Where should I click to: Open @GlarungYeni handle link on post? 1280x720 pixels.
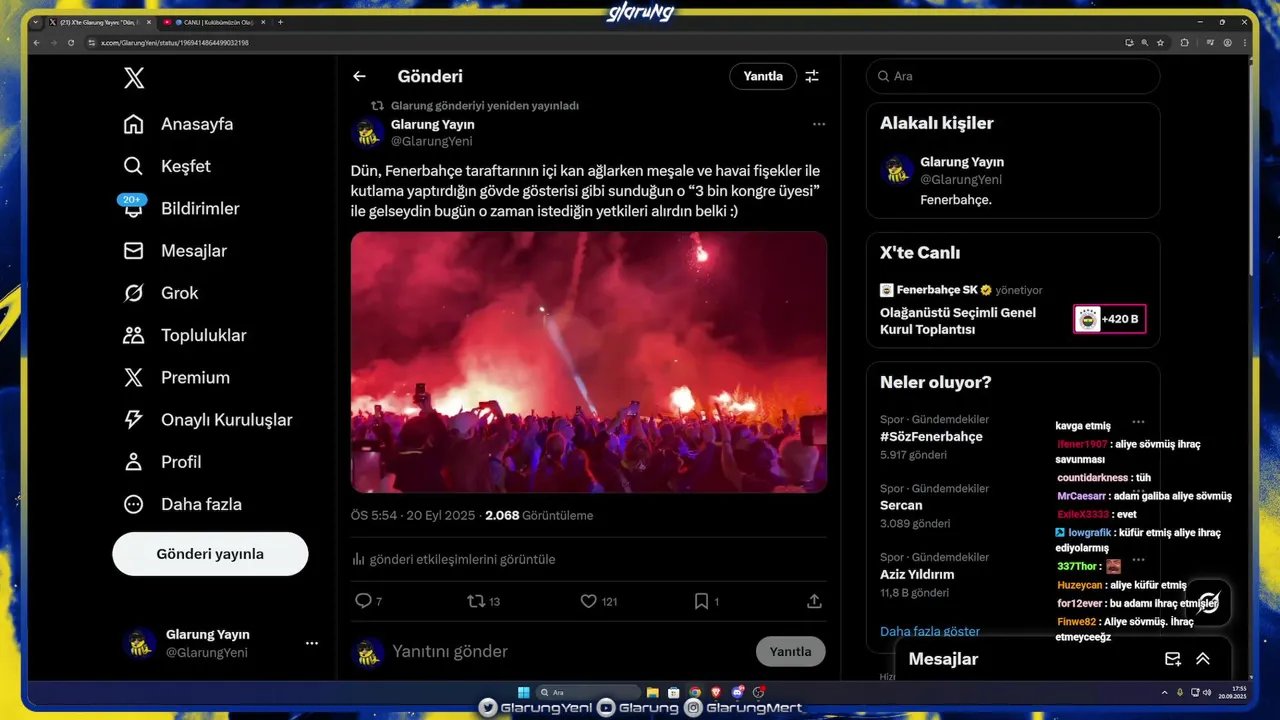tap(432, 141)
